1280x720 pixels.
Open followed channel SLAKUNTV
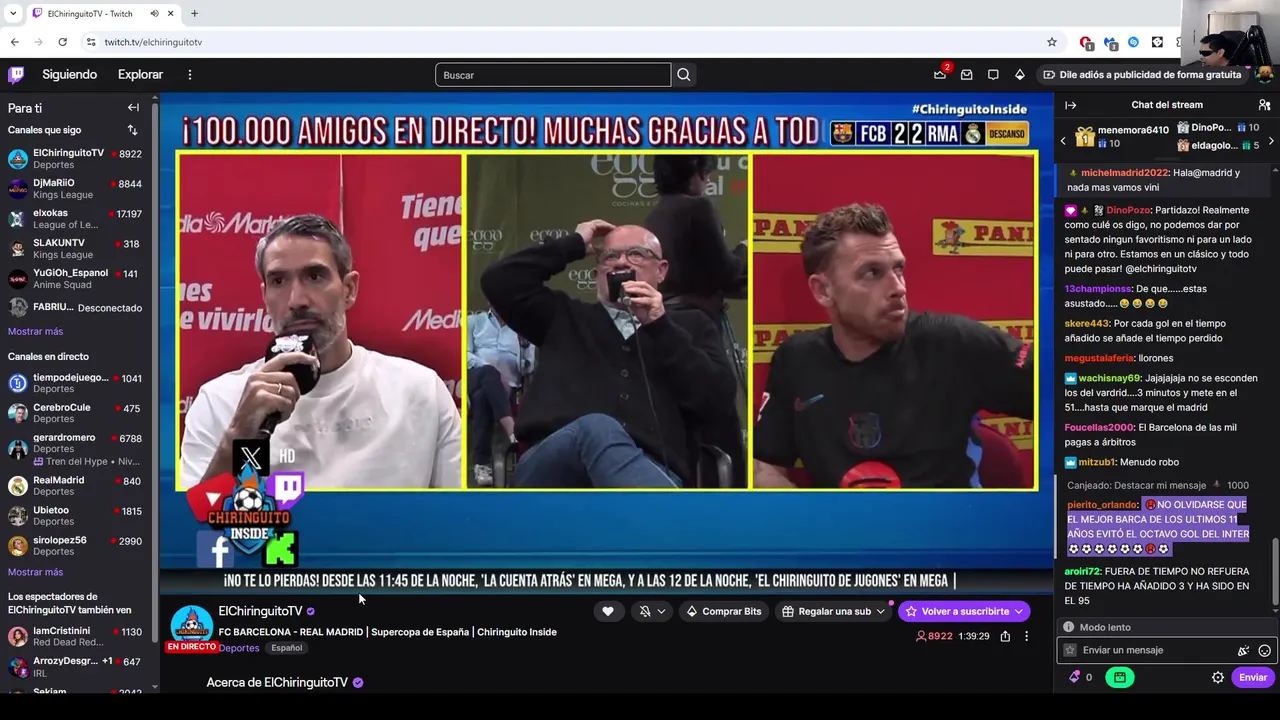coord(75,249)
